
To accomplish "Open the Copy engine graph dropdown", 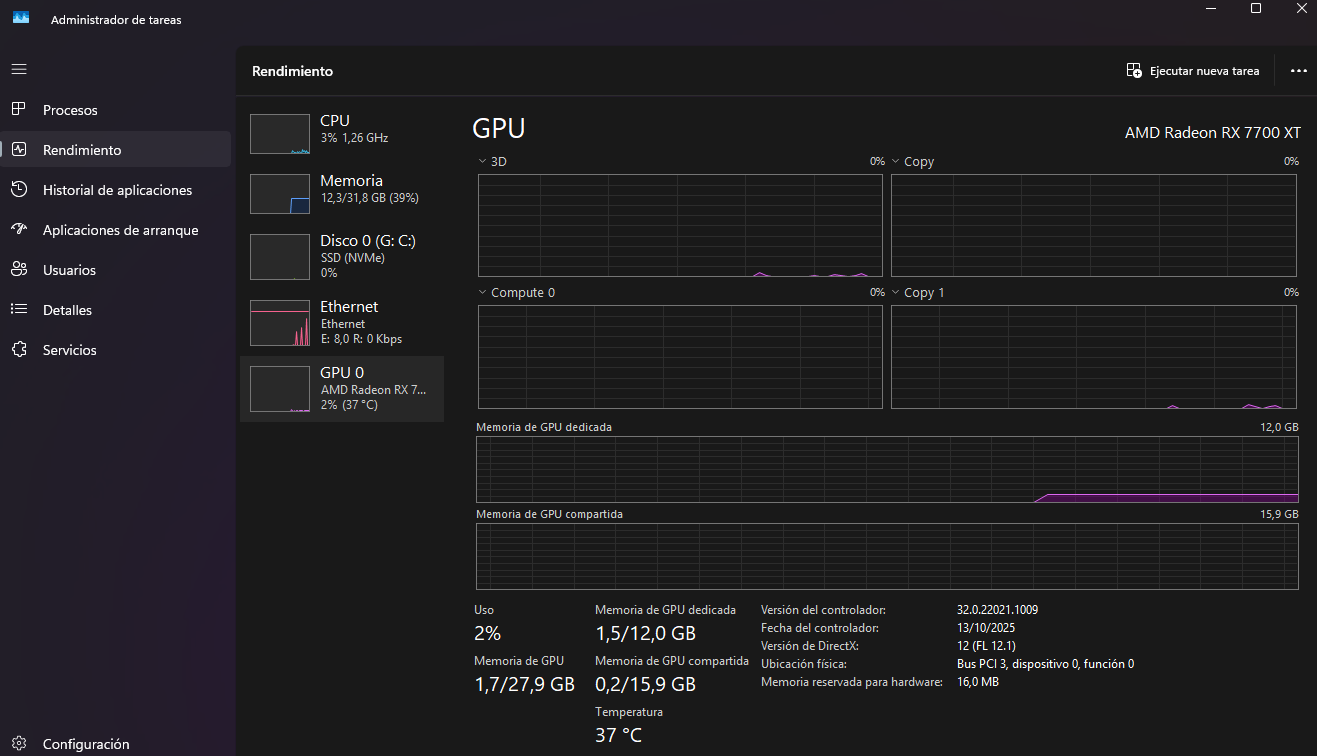I will 896,161.
